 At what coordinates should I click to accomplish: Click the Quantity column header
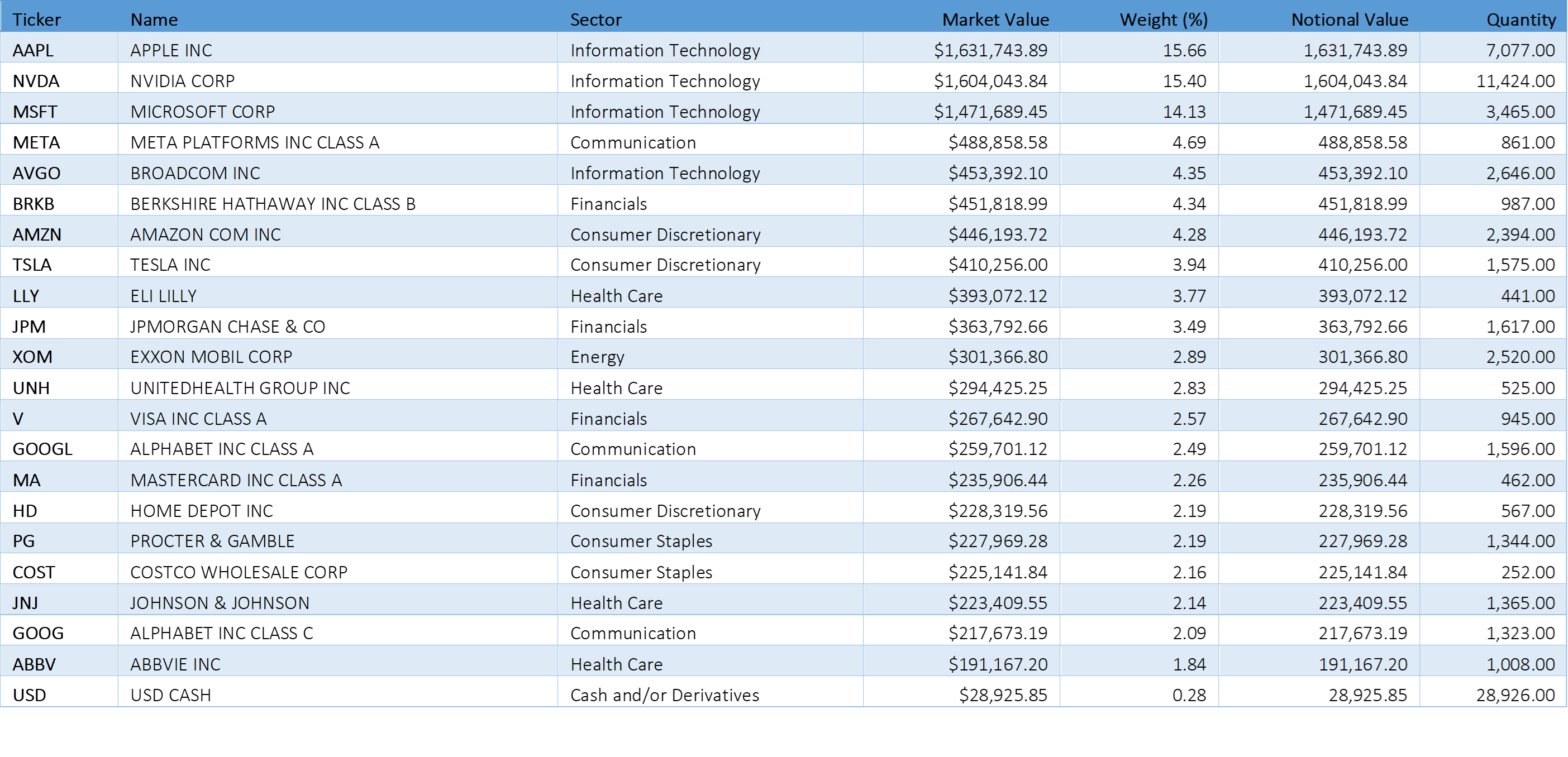1521,20
